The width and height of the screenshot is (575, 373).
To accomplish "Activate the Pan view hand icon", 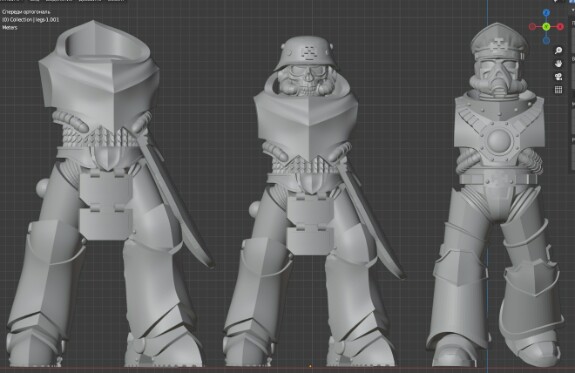I will (x=558, y=64).
